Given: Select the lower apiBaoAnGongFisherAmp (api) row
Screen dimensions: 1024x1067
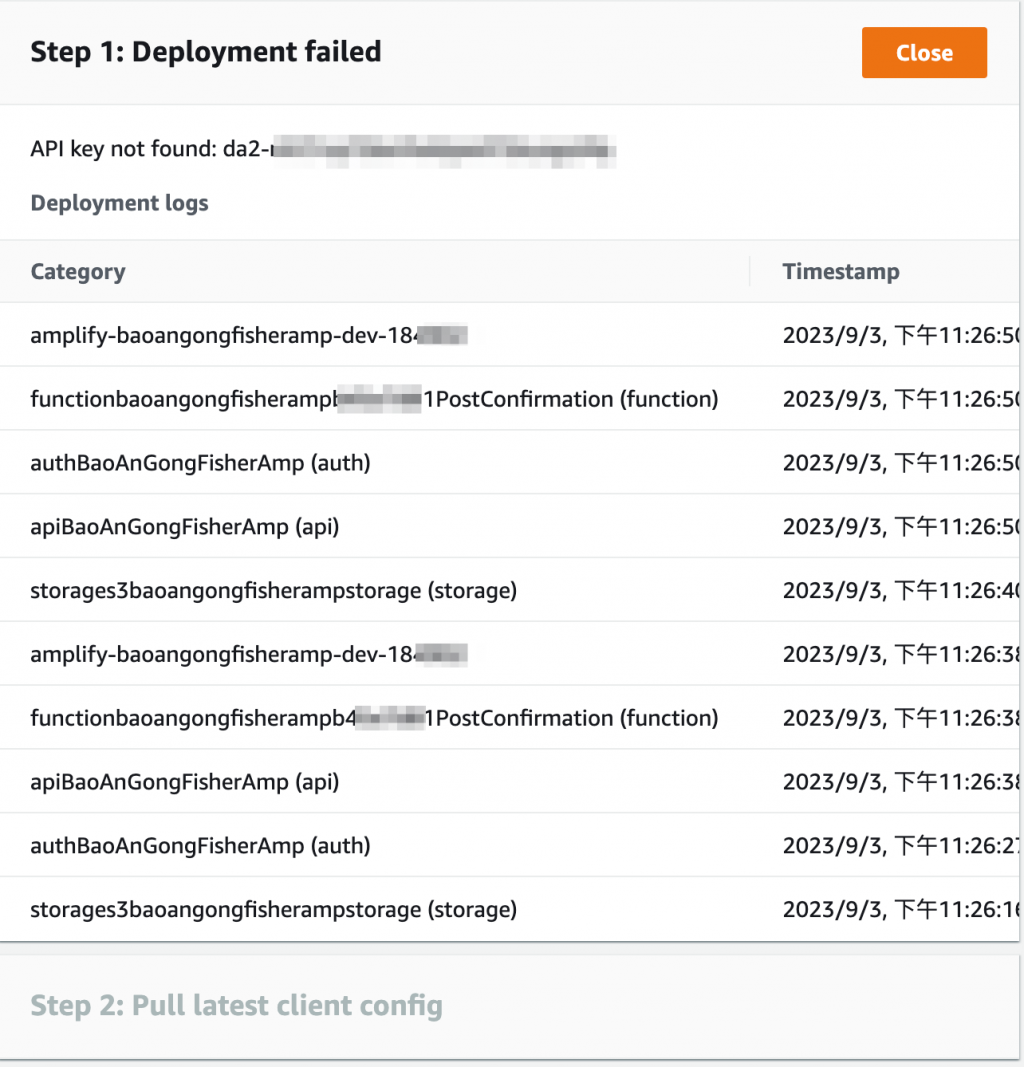Looking at the screenshot, I should click(x=185, y=782).
